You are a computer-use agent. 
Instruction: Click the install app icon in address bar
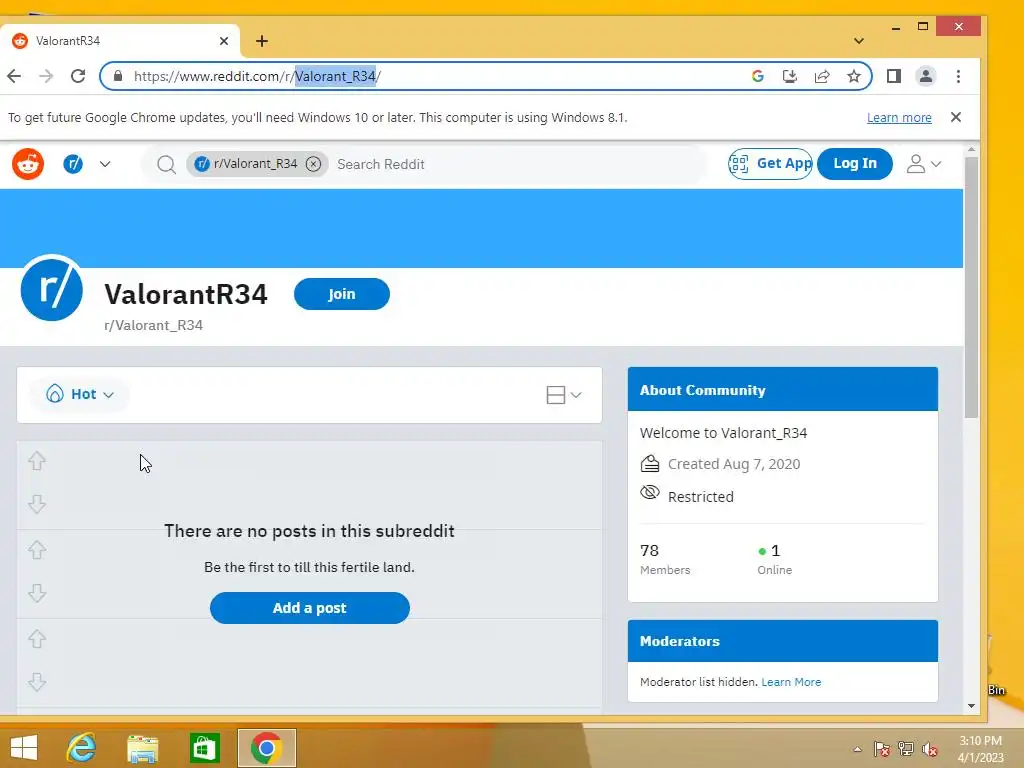790,76
